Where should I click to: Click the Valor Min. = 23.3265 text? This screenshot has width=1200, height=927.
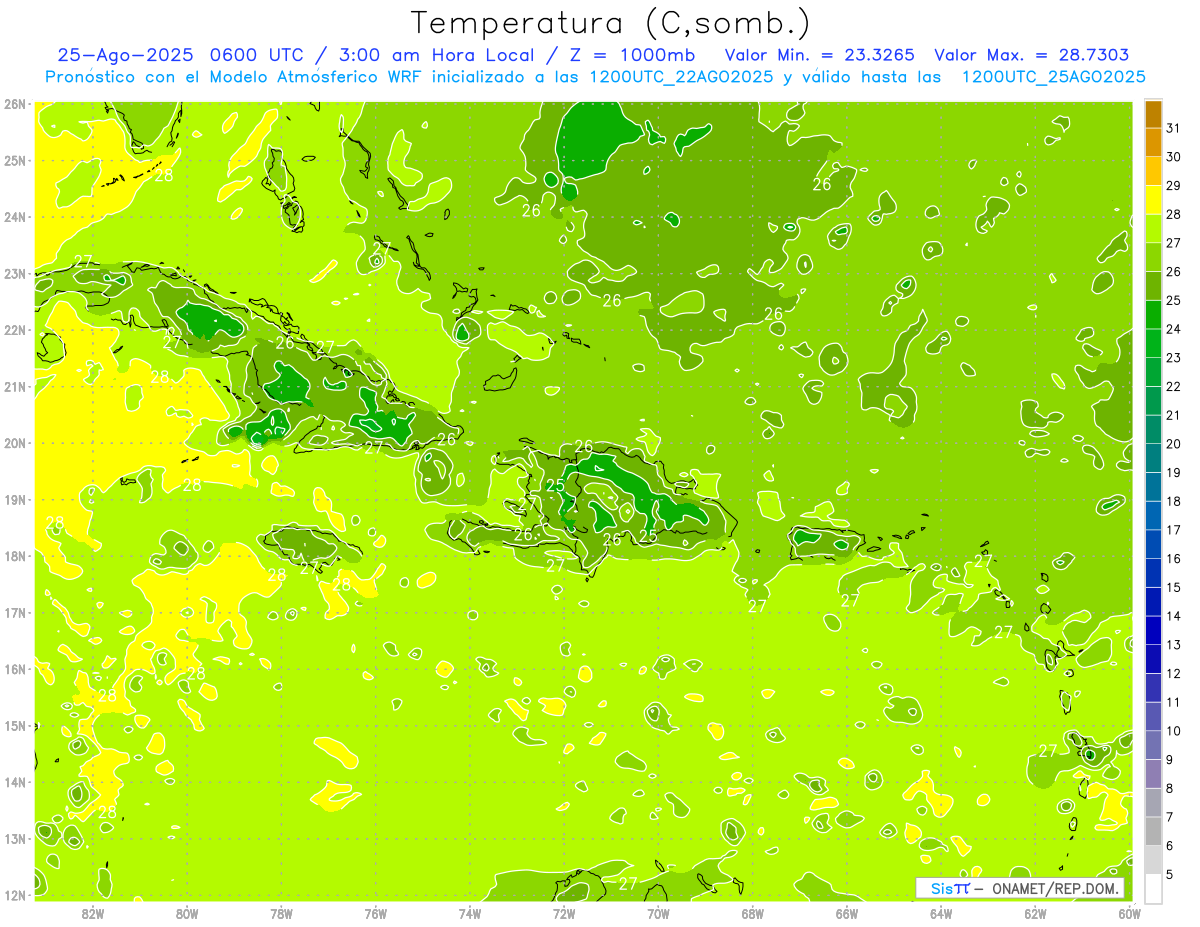coord(819,55)
